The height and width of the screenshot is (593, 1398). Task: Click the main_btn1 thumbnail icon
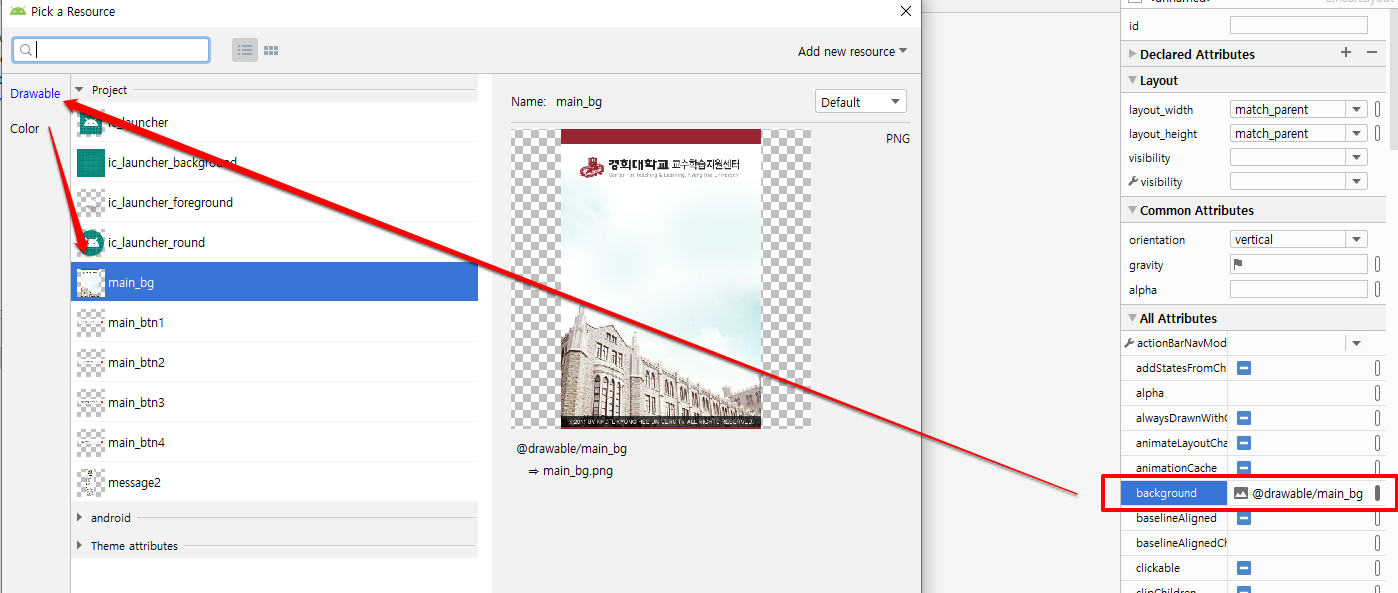(91, 322)
